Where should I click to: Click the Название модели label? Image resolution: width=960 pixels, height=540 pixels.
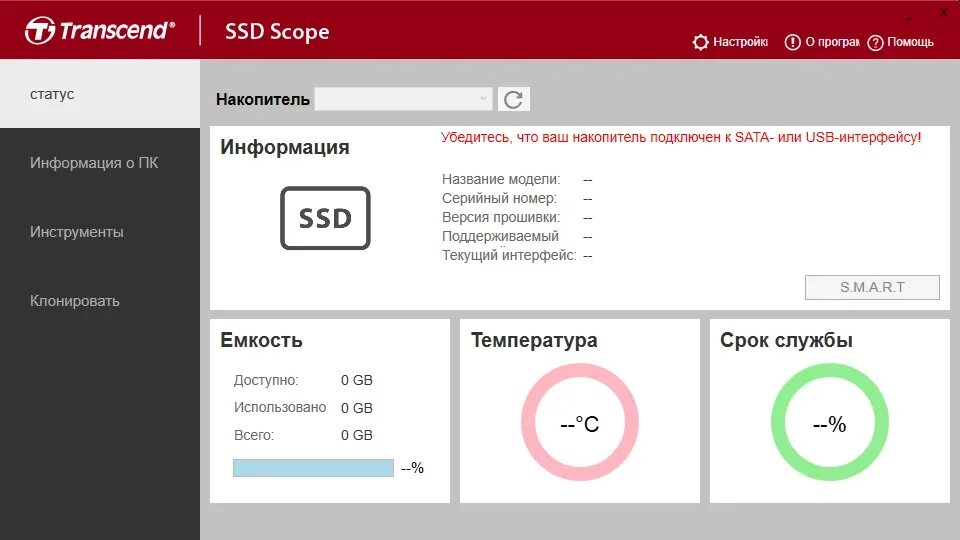pyautogui.click(x=501, y=179)
